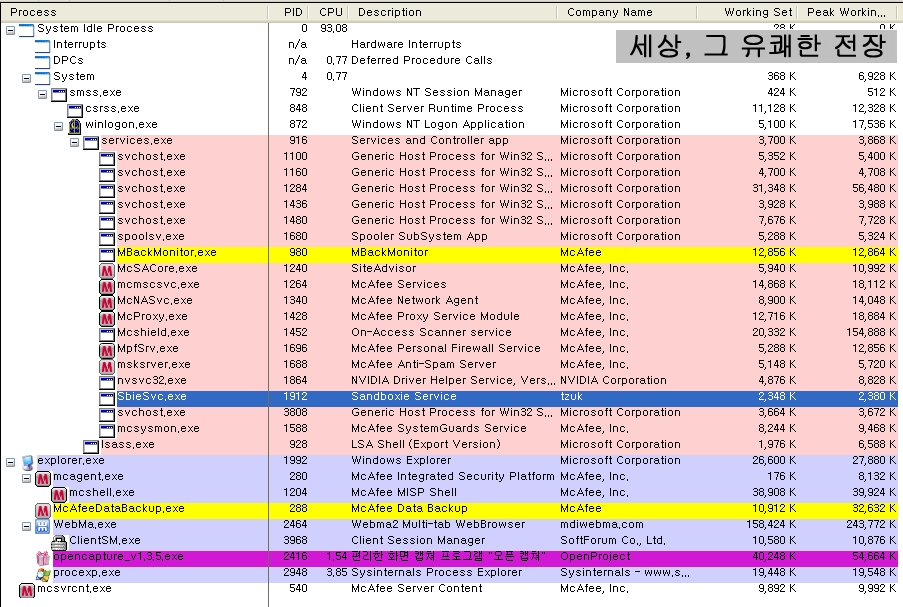
Task: Click the McAfeeDataBackup.exe icon
Action: pos(43,510)
